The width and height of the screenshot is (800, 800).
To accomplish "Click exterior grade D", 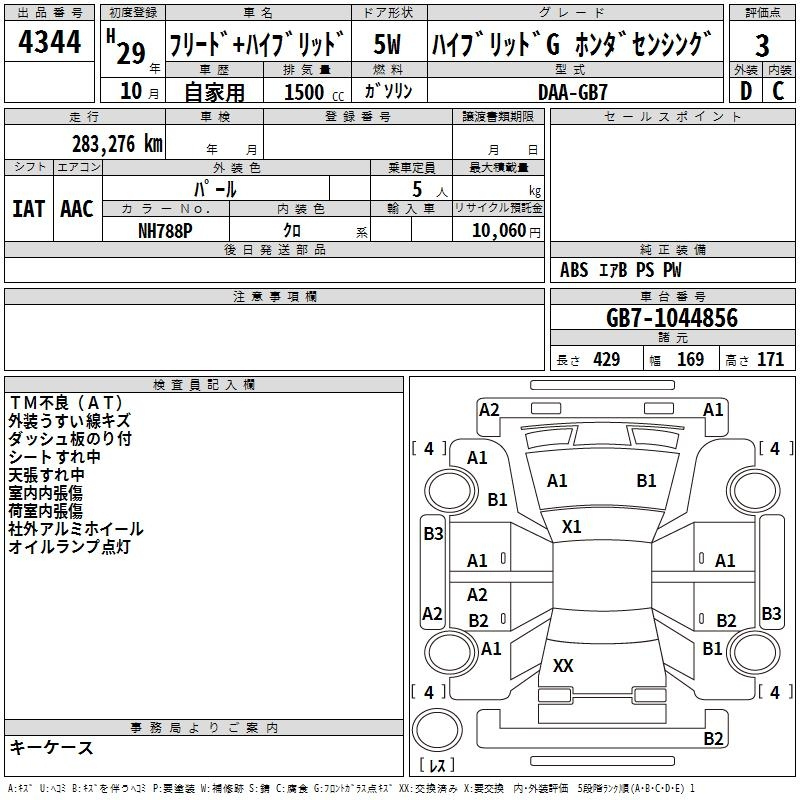I will pyautogui.click(x=746, y=91).
